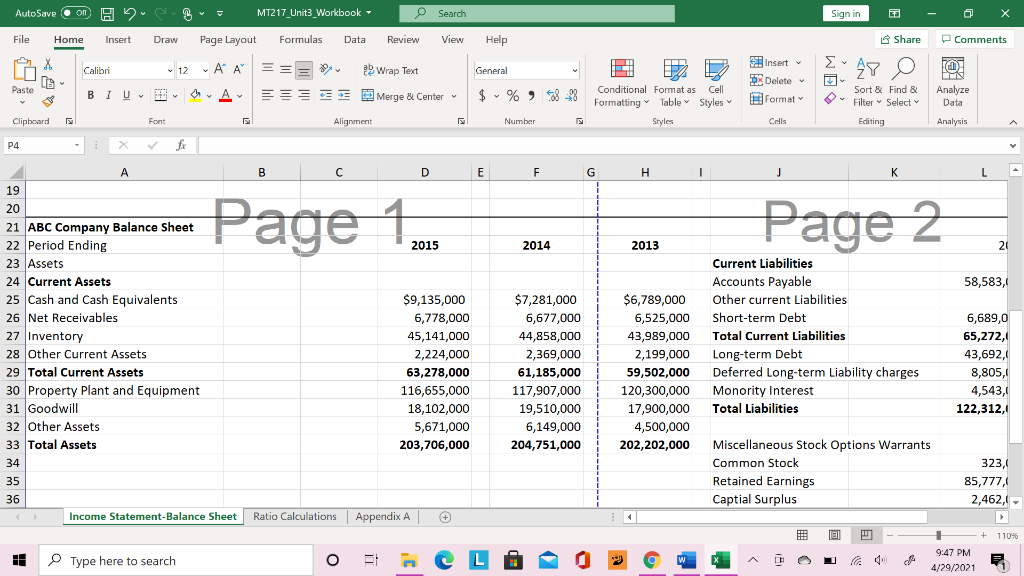This screenshot has width=1024, height=576.
Task: Click the Share button
Action: click(899, 39)
